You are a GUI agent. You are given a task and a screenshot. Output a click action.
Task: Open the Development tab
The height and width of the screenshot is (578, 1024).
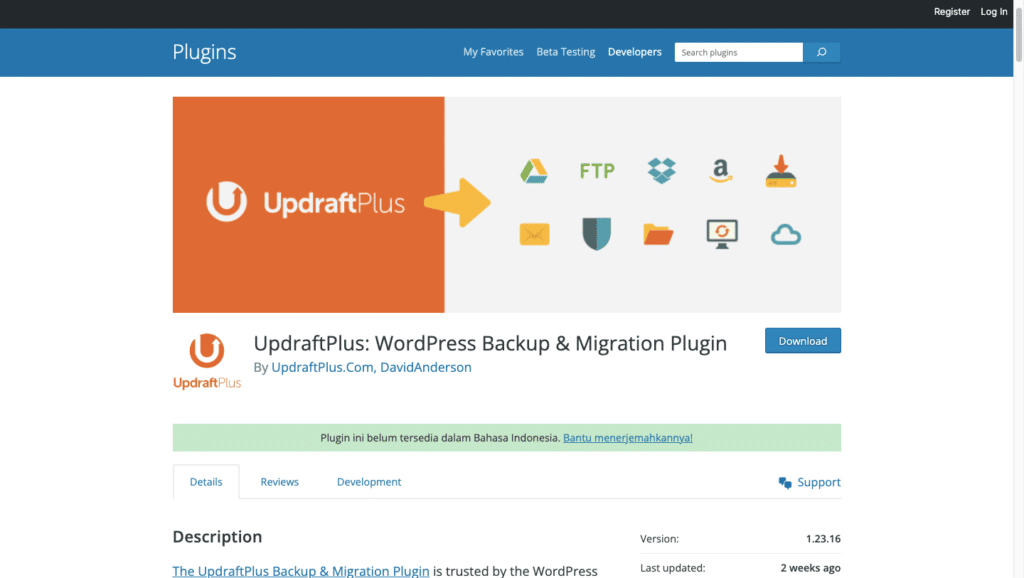(369, 482)
